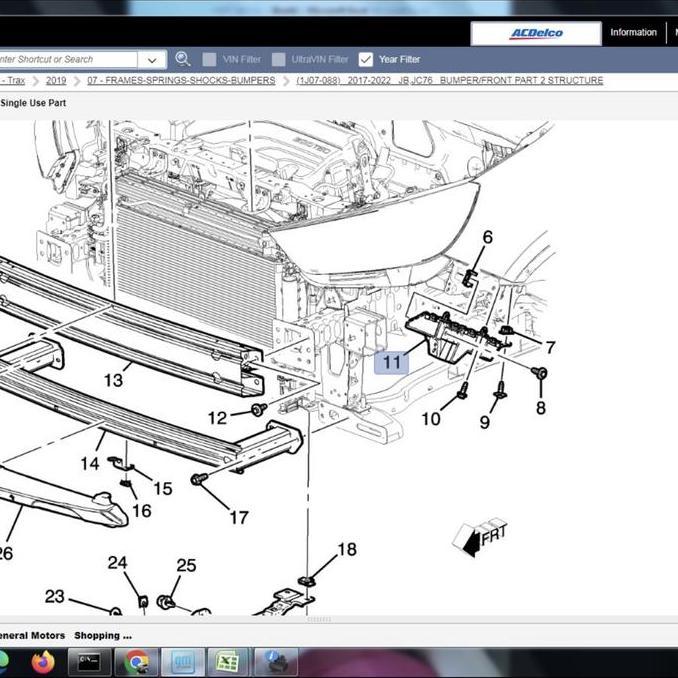Select highlighted callout 11 on diagram
This screenshot has width=678, height=678.
[392, 362]
